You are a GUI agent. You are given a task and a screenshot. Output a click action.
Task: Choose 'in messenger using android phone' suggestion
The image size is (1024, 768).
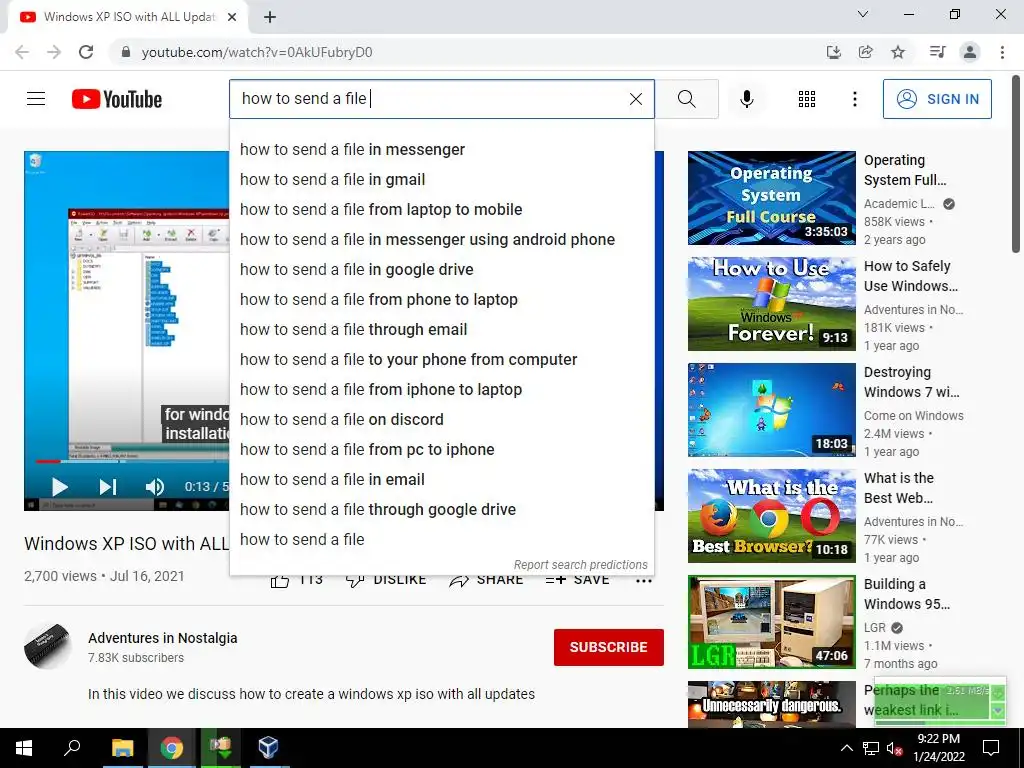(x=441, y=240)
